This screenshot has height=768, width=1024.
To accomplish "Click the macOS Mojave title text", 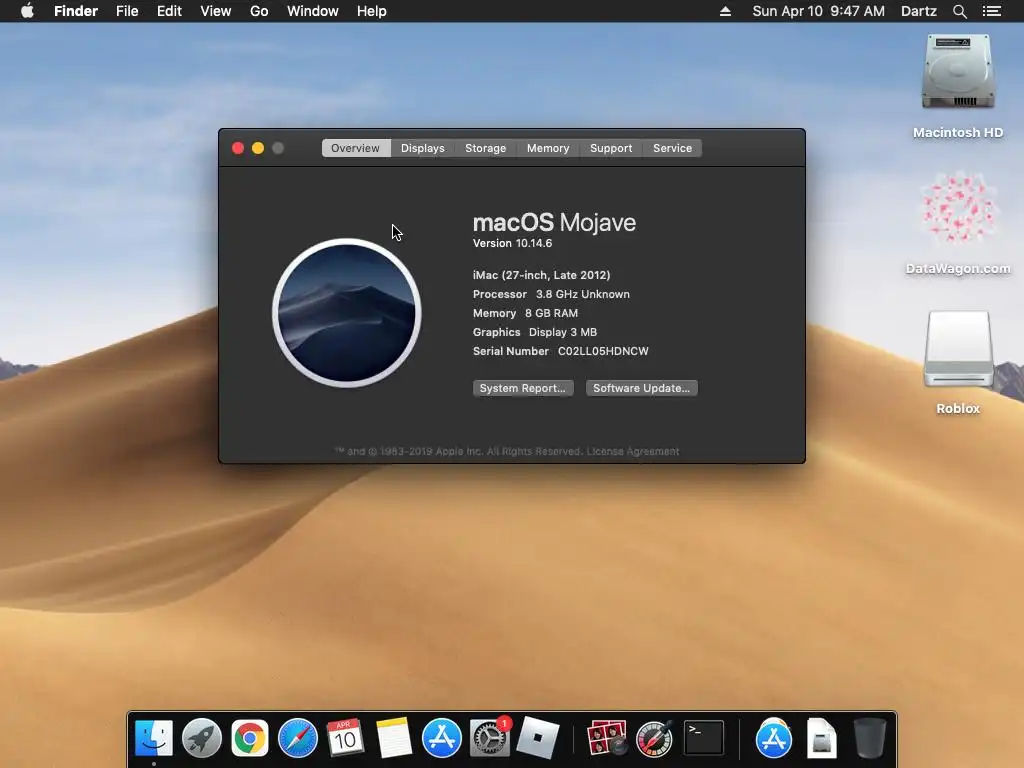I will (554, 223).
